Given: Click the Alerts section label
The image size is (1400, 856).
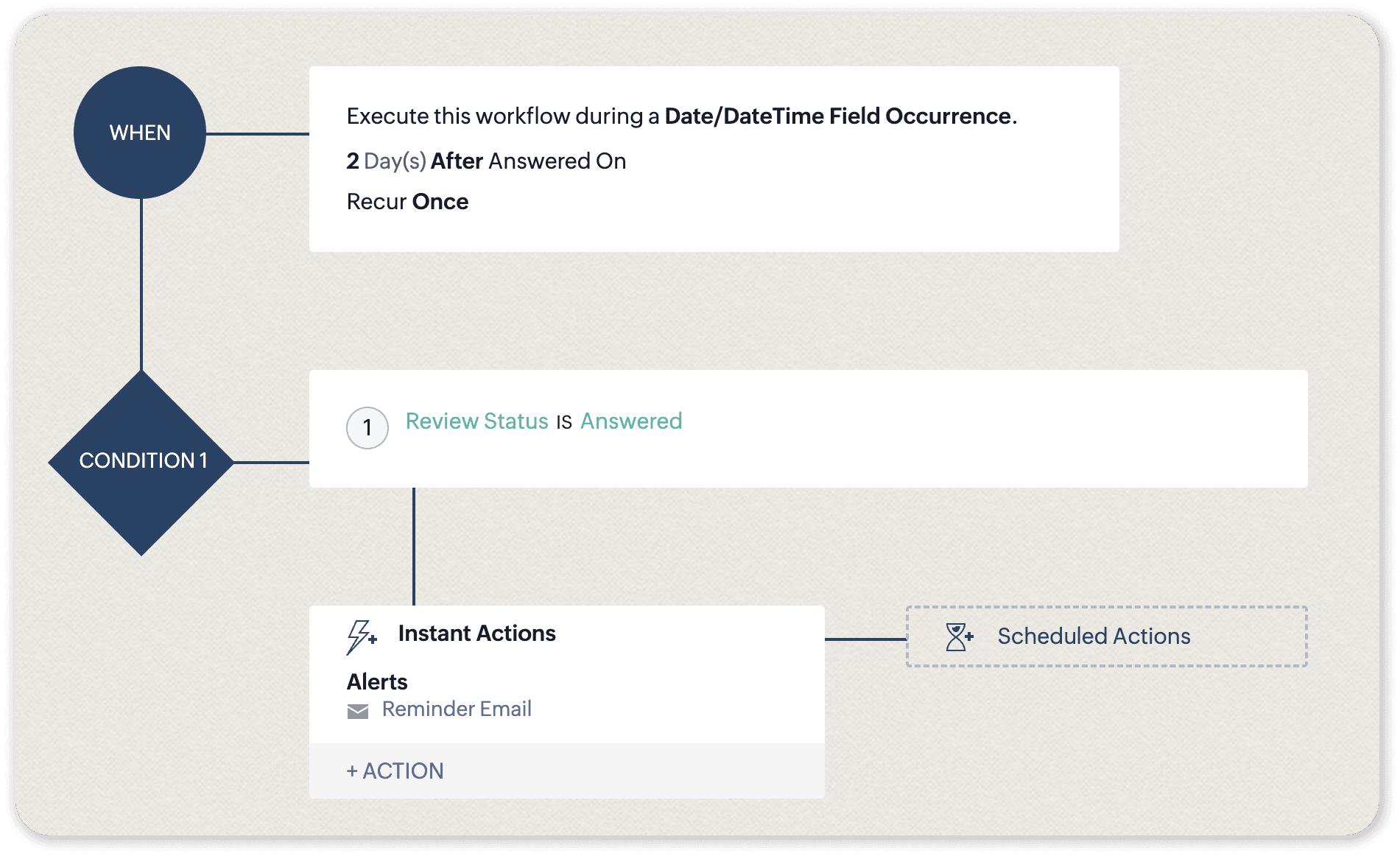Looking at the screenshot, I should point(377,682).
